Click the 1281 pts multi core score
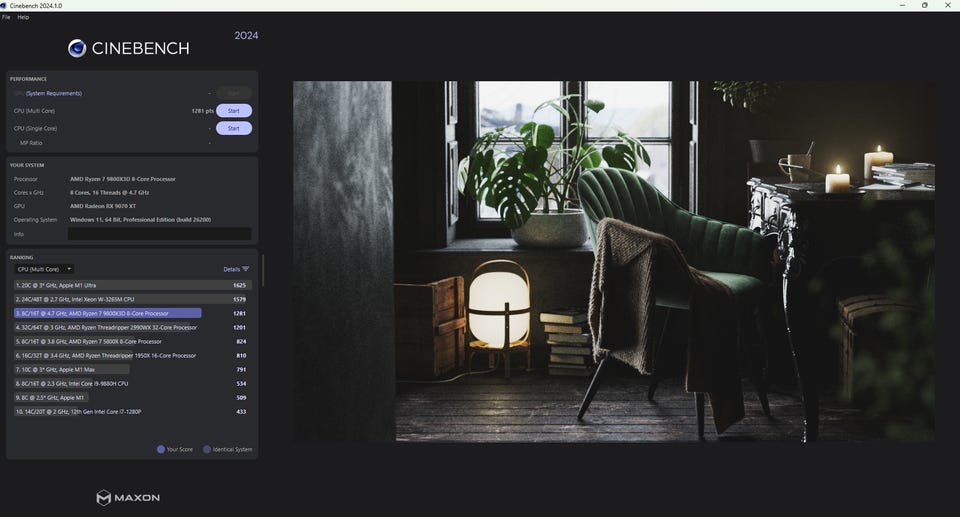The width and height of the screenshot is (960, 517). (202, 111)
